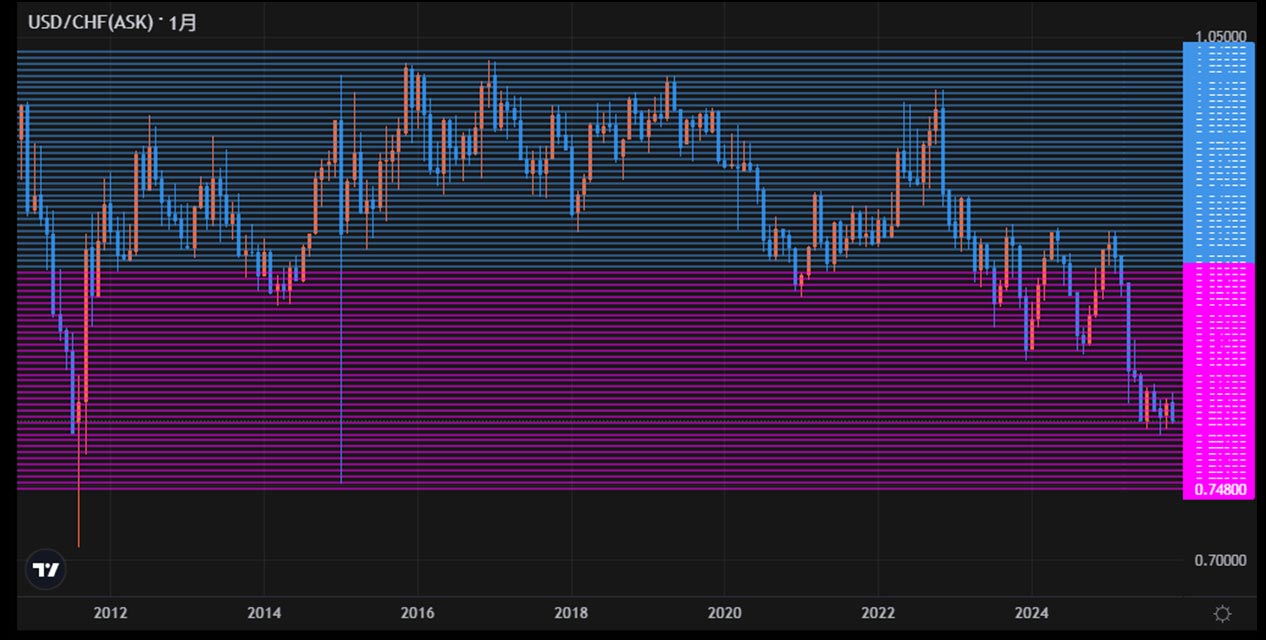Click the magenta 0.74800 price label

[x=1219, y=490]
